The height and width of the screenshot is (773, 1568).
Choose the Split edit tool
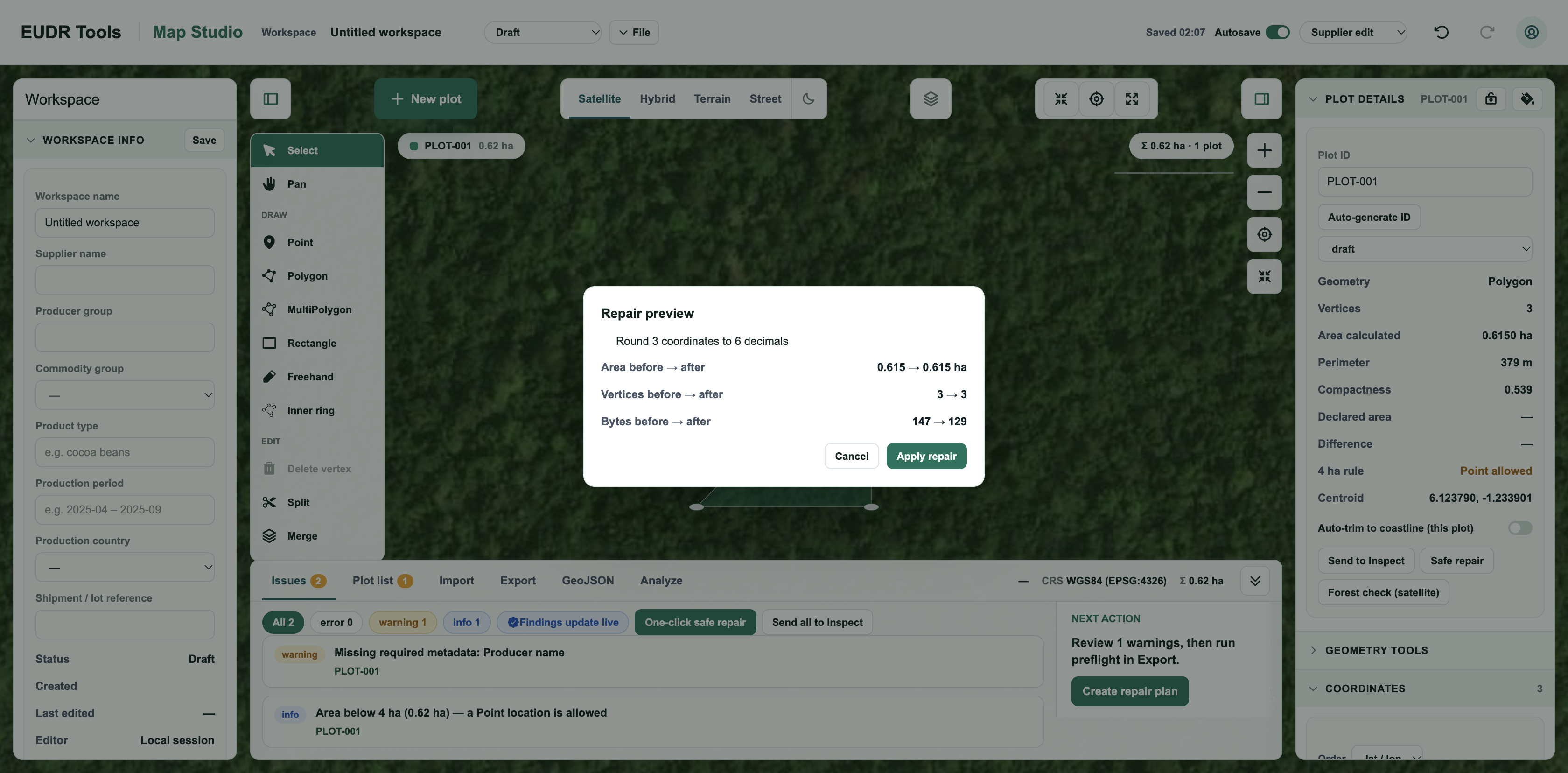(317, 502)
